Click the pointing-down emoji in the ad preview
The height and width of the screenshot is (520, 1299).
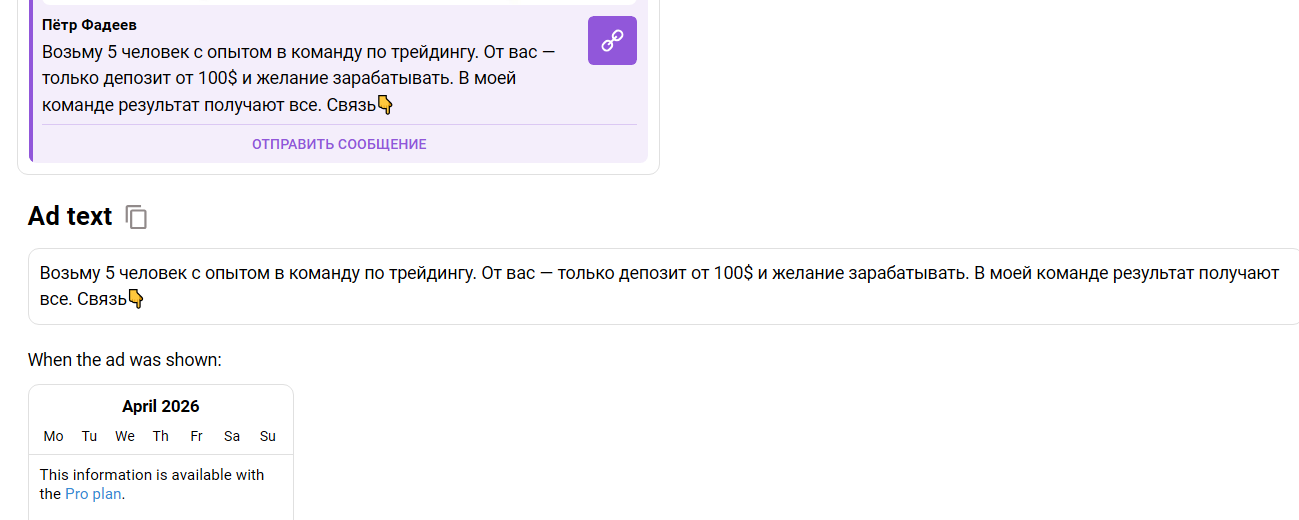[x=385, y=105]
